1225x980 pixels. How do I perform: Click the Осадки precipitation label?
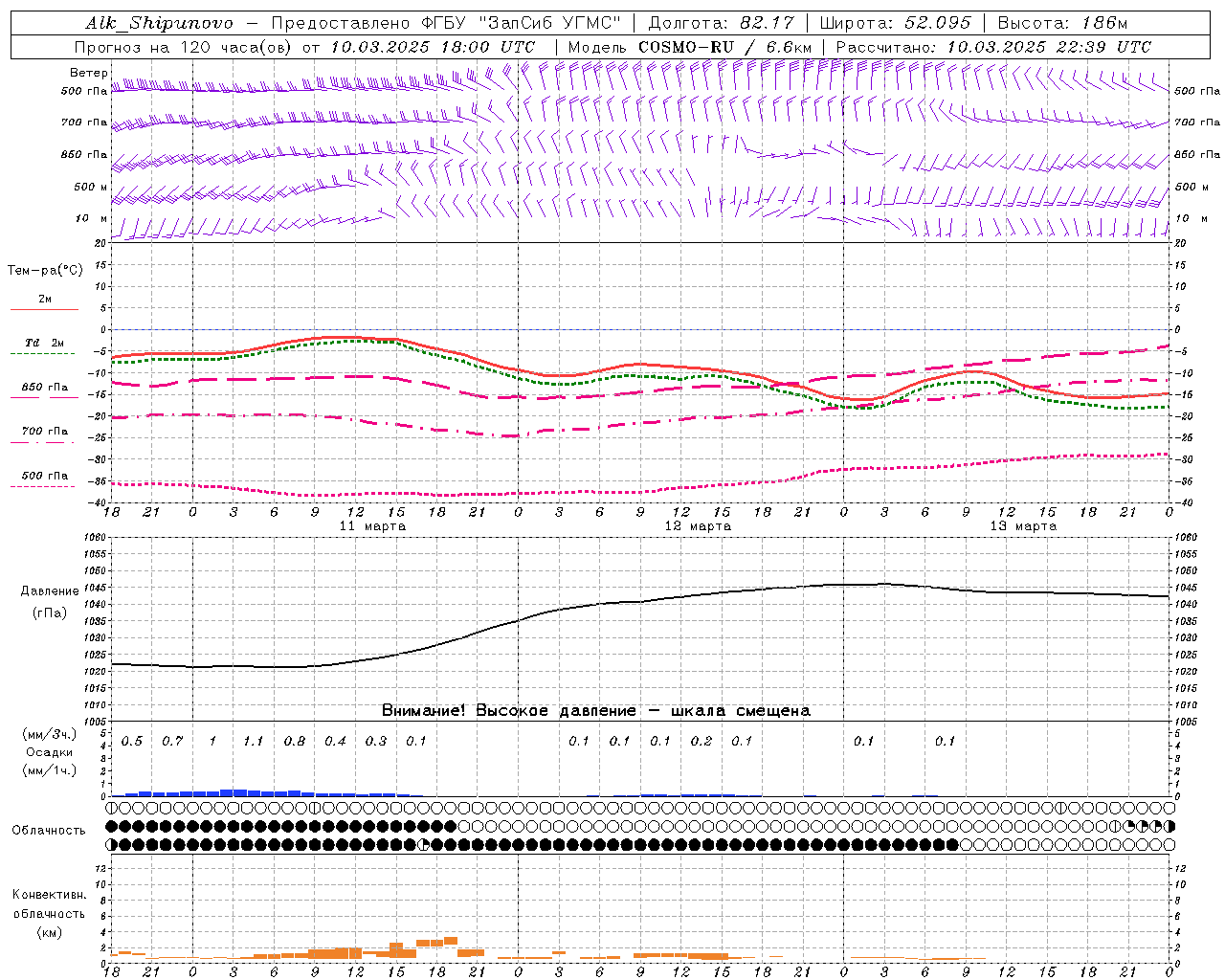pos(50,752)
